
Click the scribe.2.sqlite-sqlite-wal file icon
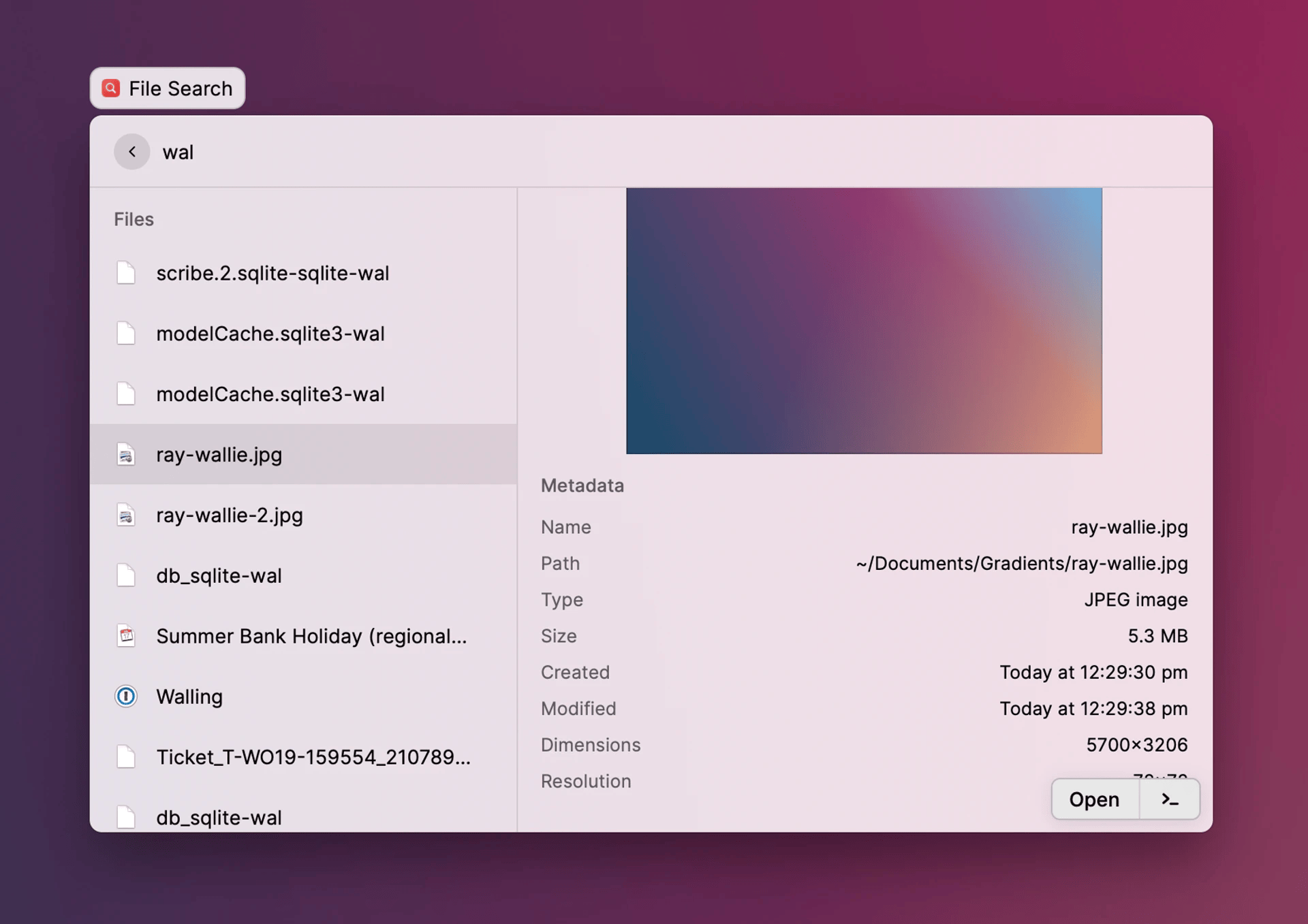126,273
